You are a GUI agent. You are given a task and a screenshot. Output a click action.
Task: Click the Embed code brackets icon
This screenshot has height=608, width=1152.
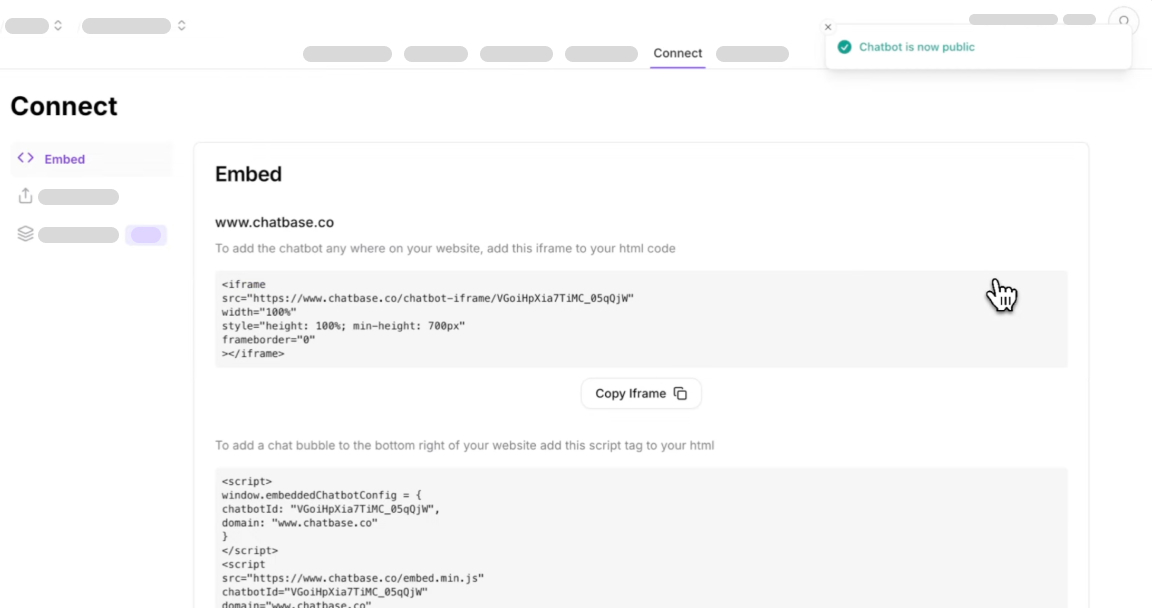point(26,158)
